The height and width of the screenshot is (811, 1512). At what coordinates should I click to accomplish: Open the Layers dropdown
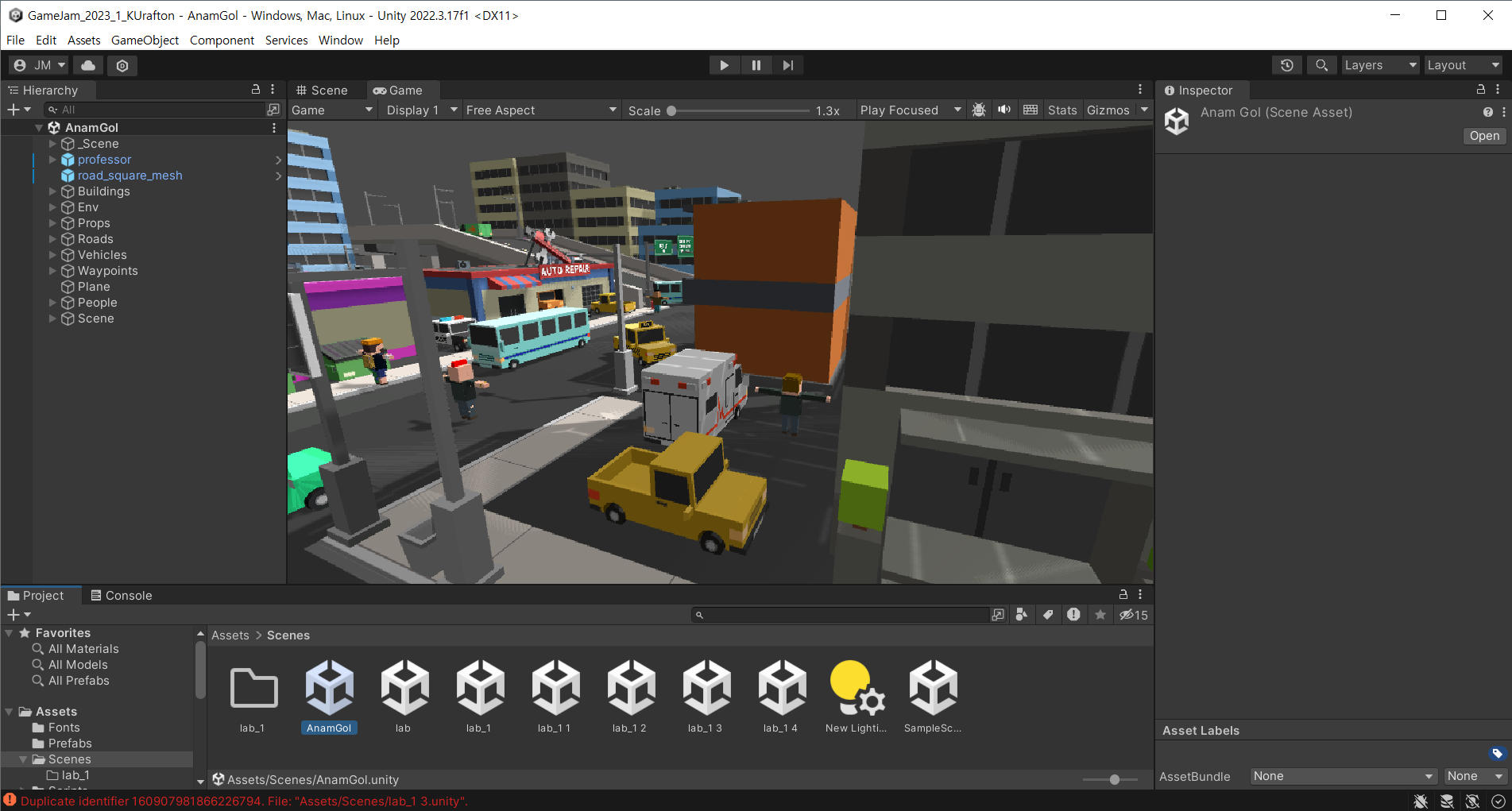coord(1380,65)
